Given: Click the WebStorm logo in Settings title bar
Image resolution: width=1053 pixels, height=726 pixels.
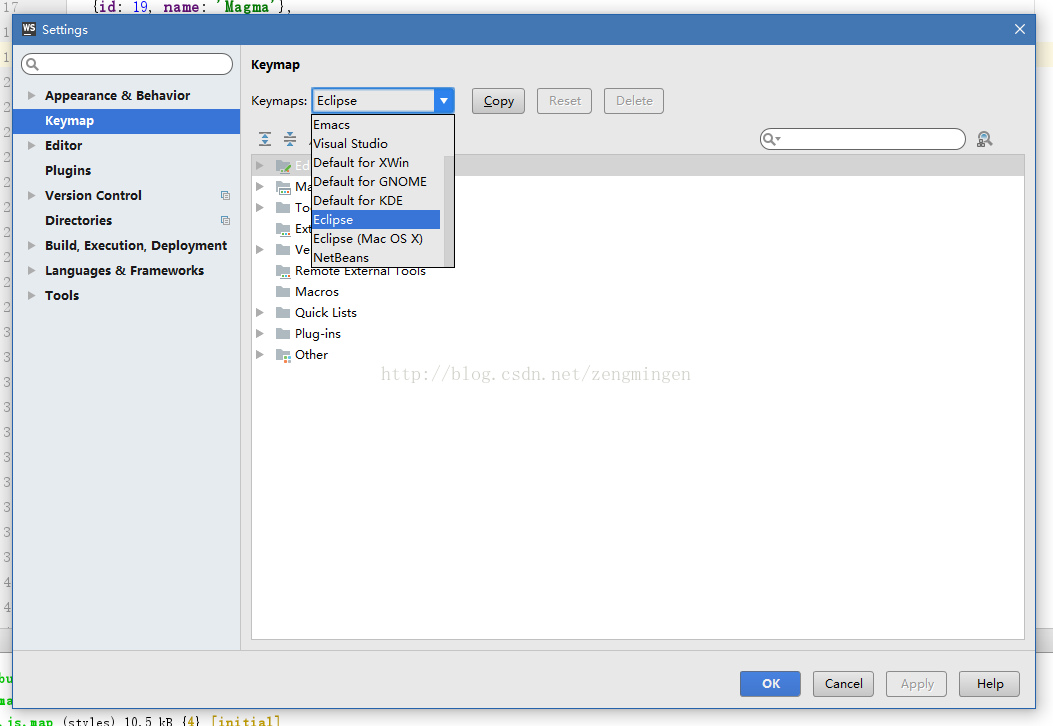Looking at the screenshot, I should click(x=28, y=29).
